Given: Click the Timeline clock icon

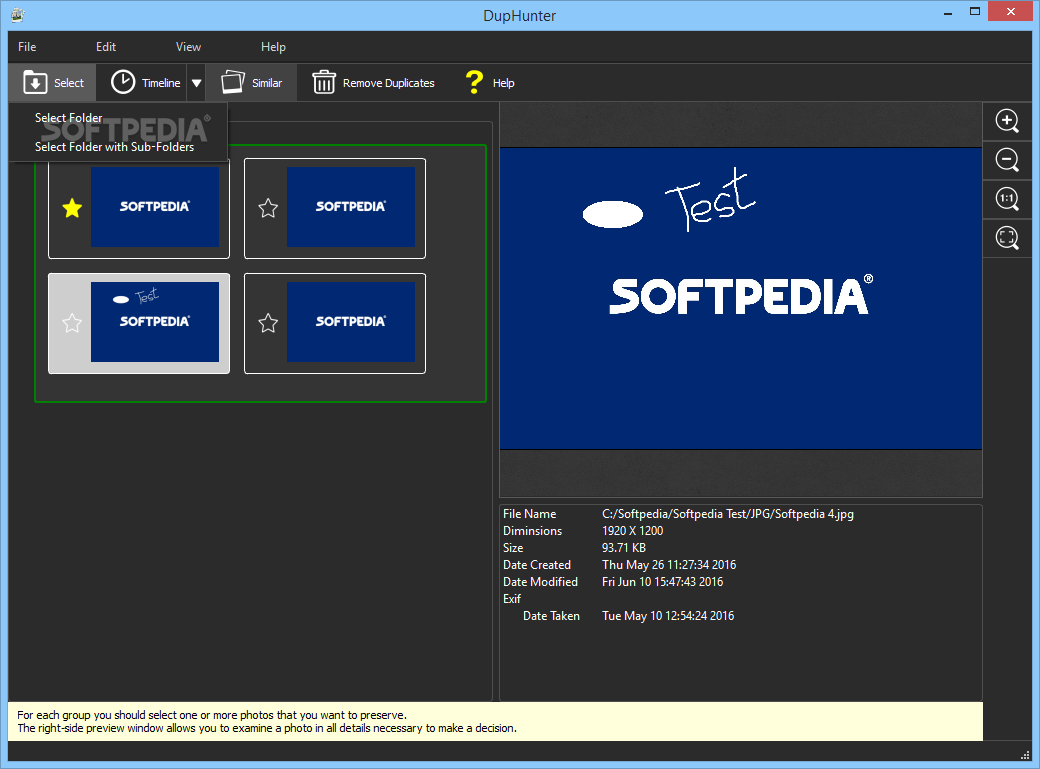Looking at the screenshot, I should pos(123,82).
